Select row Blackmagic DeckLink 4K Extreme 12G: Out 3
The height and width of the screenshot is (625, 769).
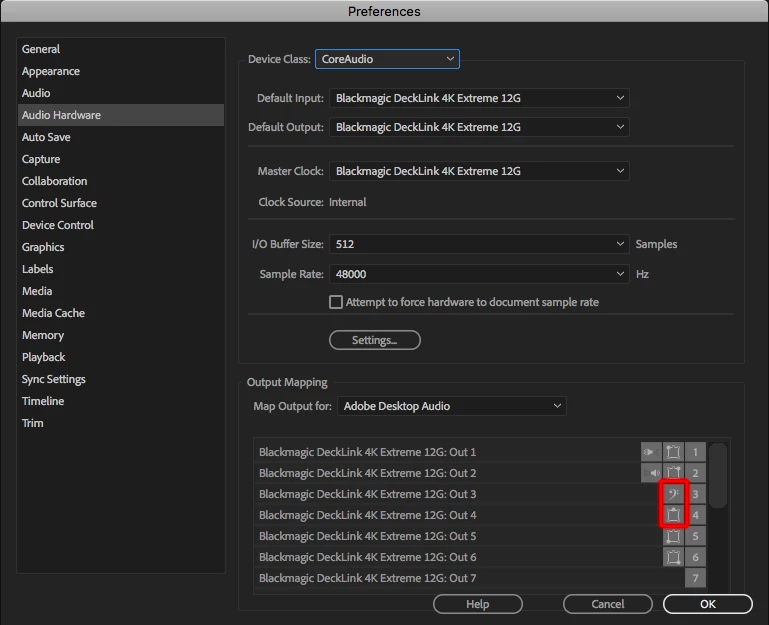tap(480, 494)
